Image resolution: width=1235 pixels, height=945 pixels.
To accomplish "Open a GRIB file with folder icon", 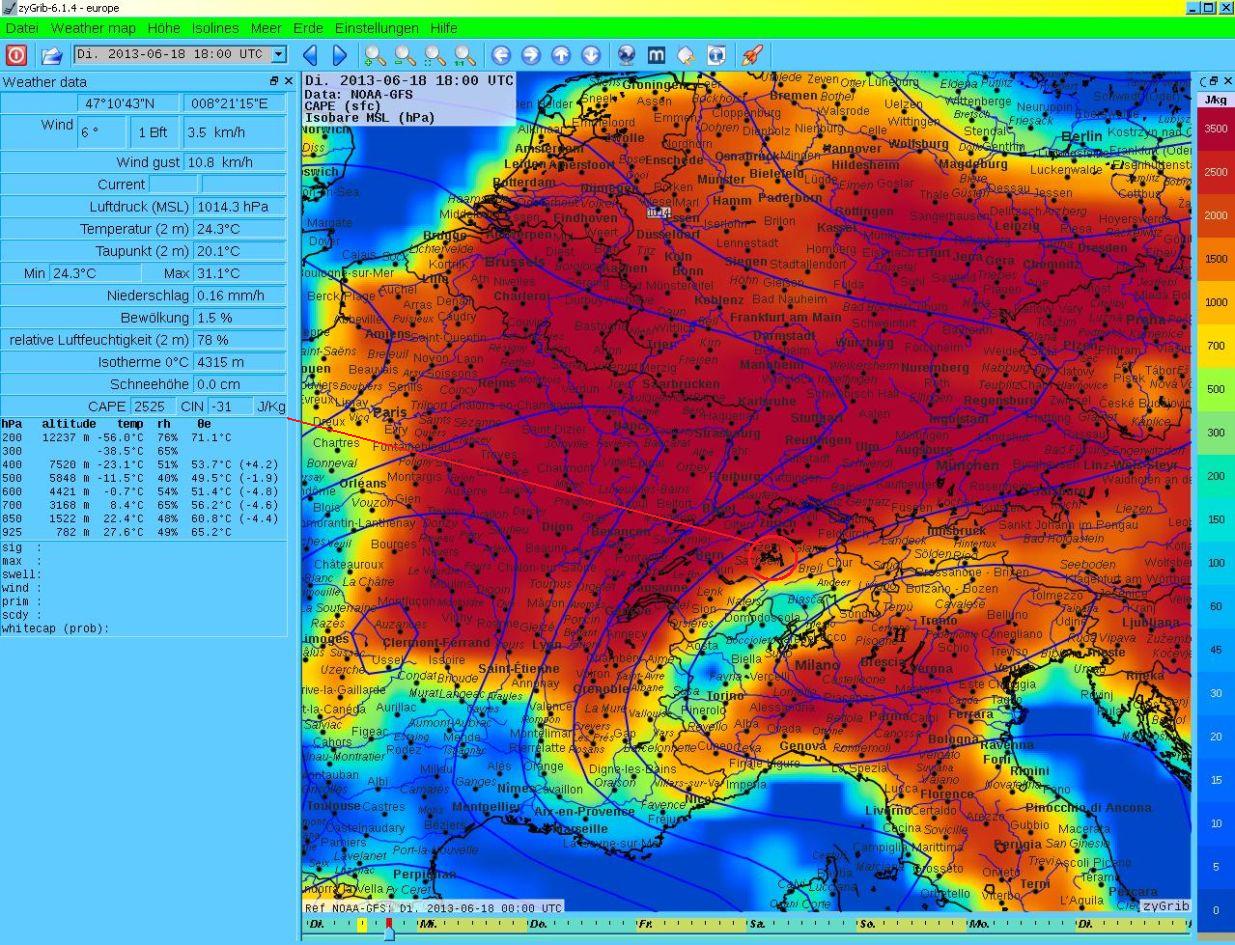I will click(51, 55).
